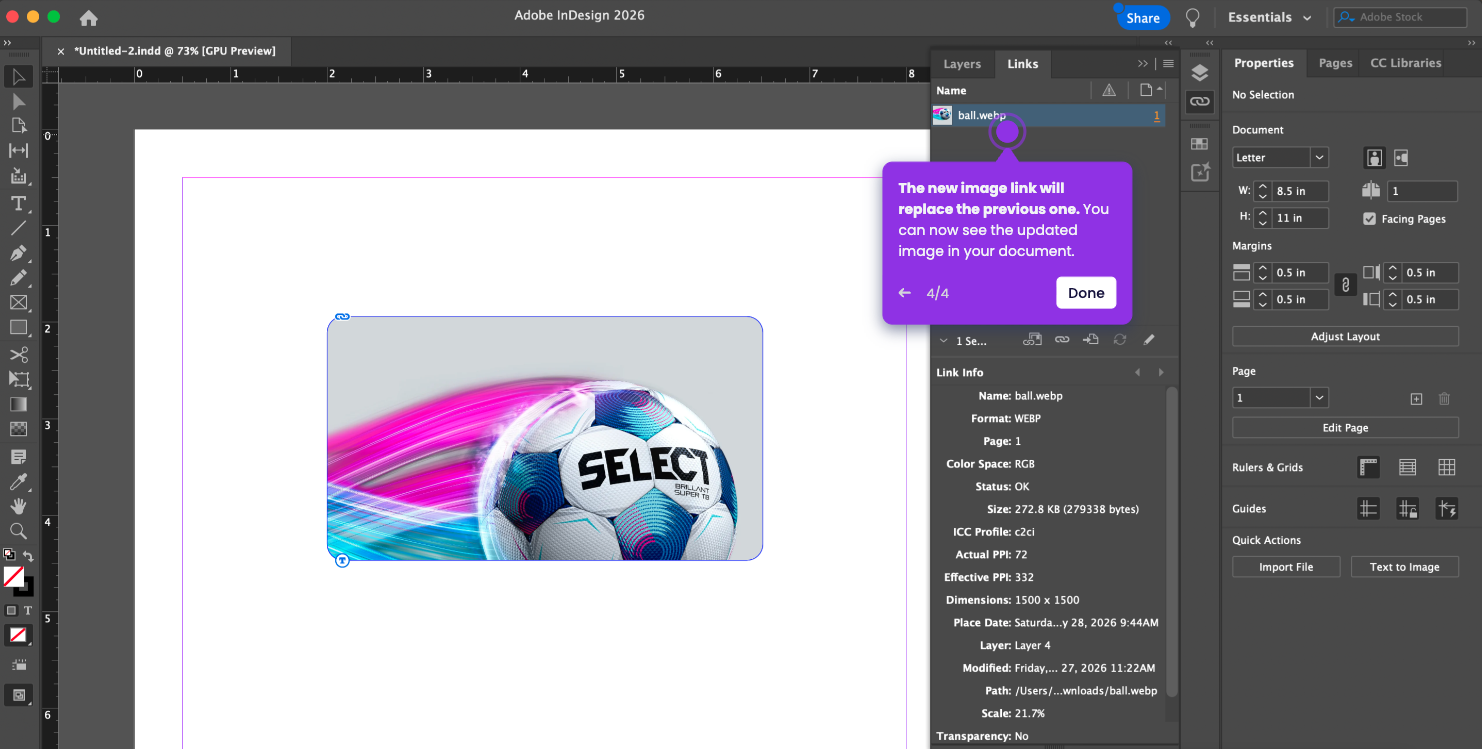
Task: Click the Go To Link icon
Action: click(1091, 340)
